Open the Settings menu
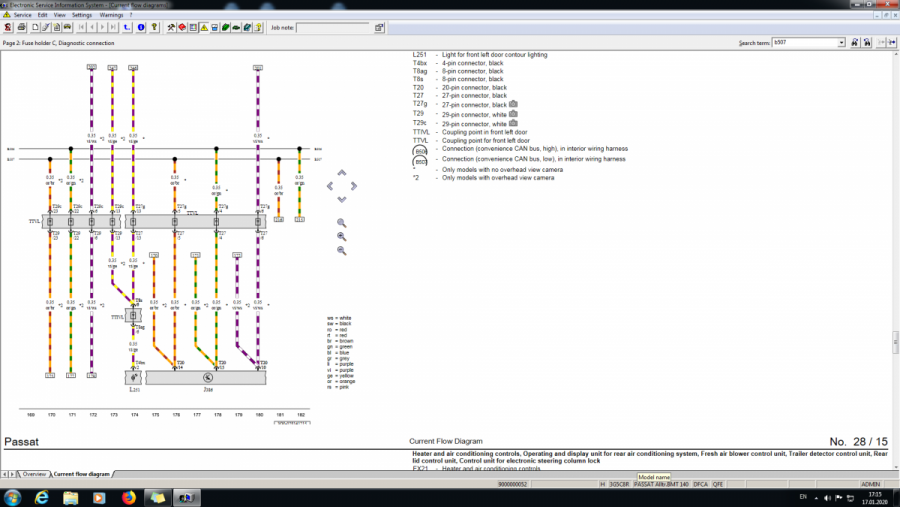 [x=82, y=15]
